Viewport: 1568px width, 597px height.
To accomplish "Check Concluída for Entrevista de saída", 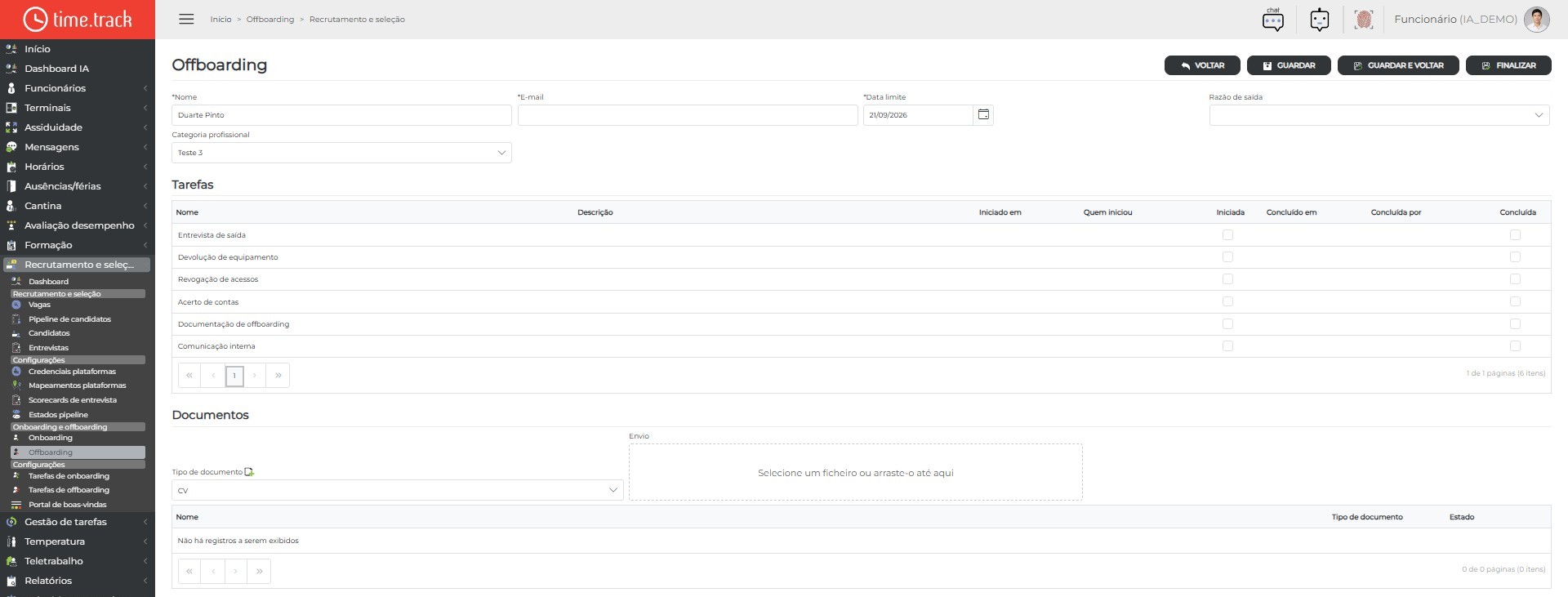I will 1515,235.
